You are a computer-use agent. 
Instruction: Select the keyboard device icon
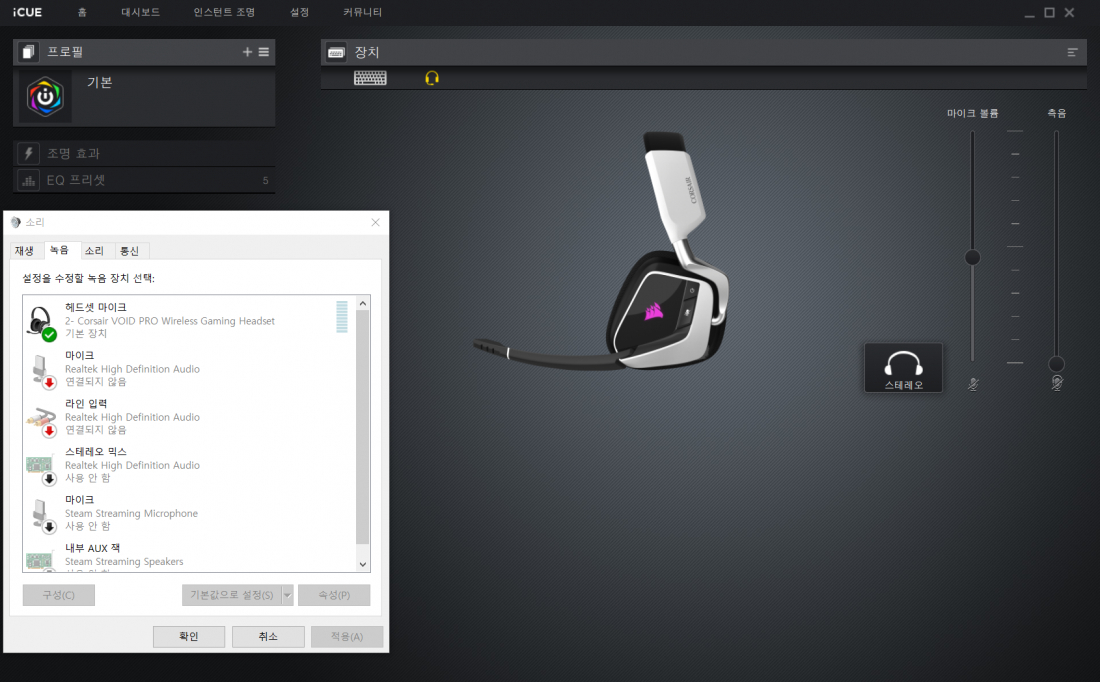(x=370, y=78)
